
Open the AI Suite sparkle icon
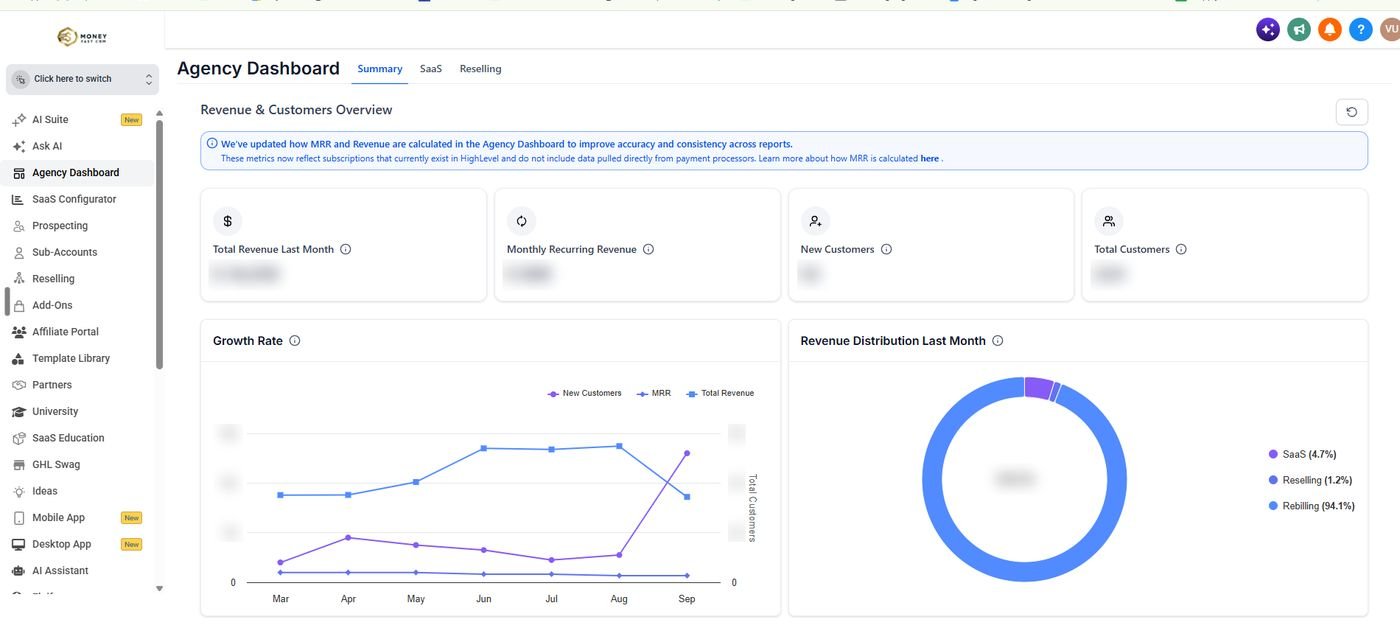click(x=19, y=120)
